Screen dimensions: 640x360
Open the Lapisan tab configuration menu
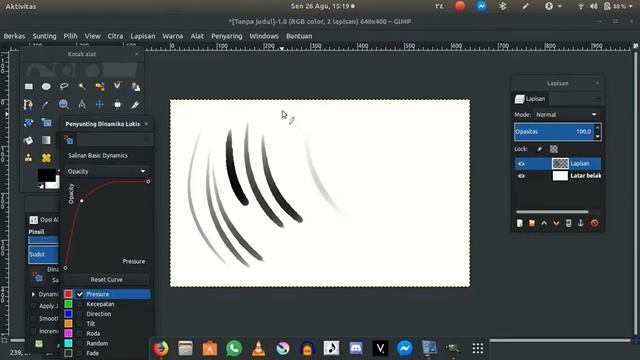click(598, 99)
